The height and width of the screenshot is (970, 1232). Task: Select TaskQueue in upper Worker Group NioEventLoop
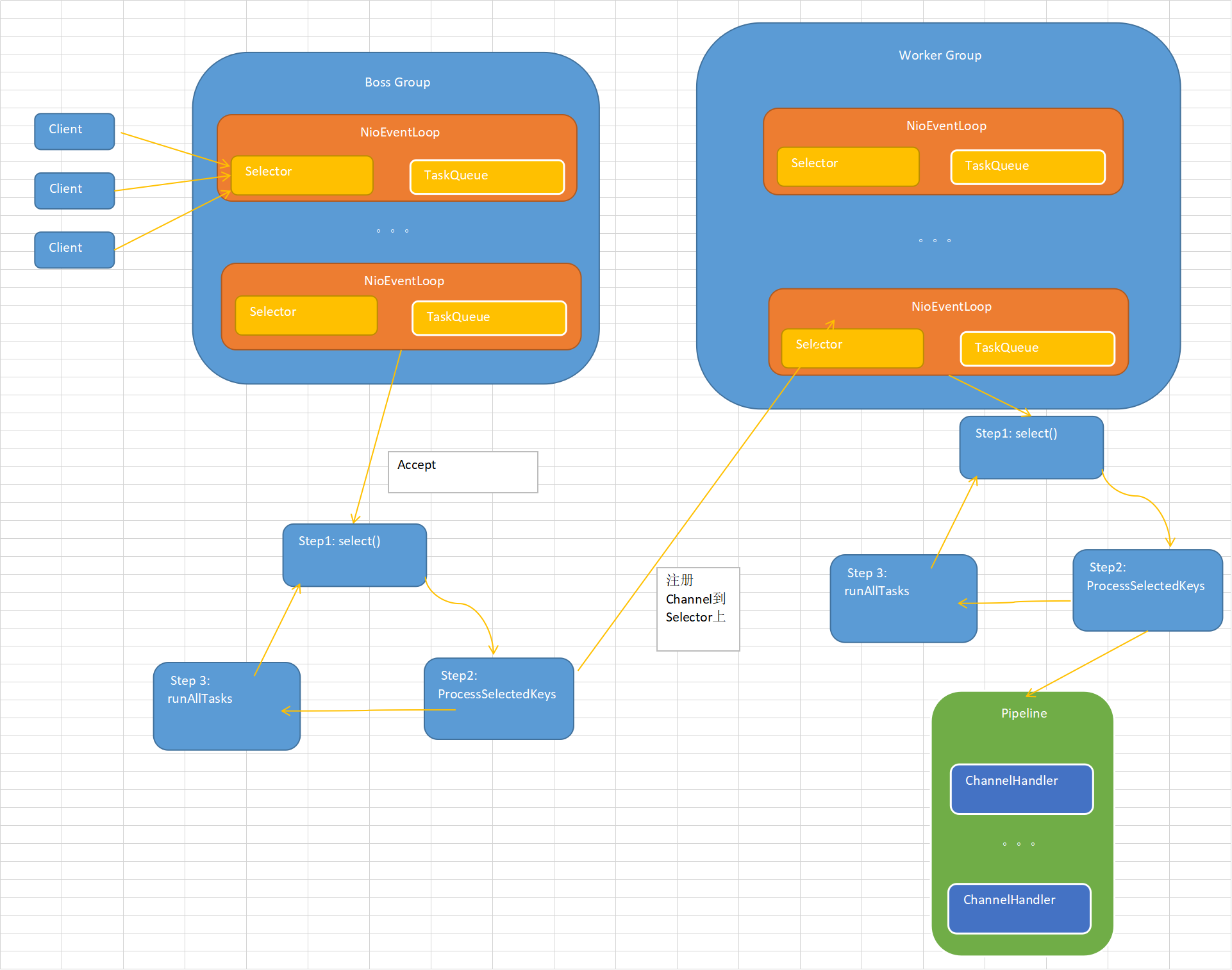tap(1028, 167)
